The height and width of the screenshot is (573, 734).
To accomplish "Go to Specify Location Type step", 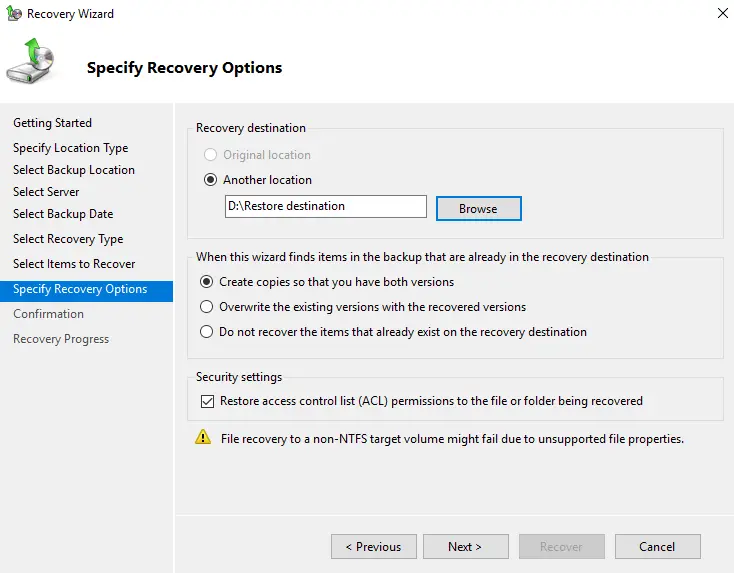I will [x=70, y=148].
